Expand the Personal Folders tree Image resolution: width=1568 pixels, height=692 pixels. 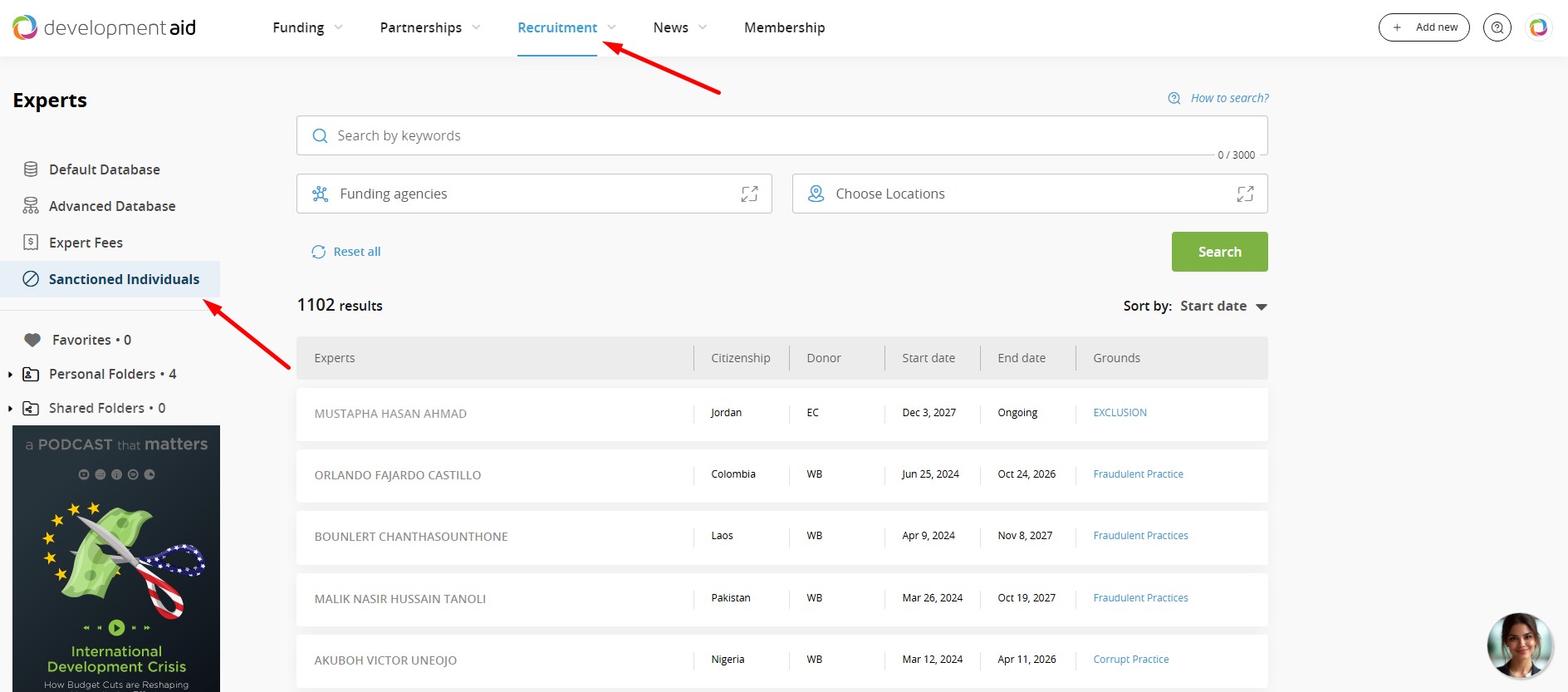10,375
